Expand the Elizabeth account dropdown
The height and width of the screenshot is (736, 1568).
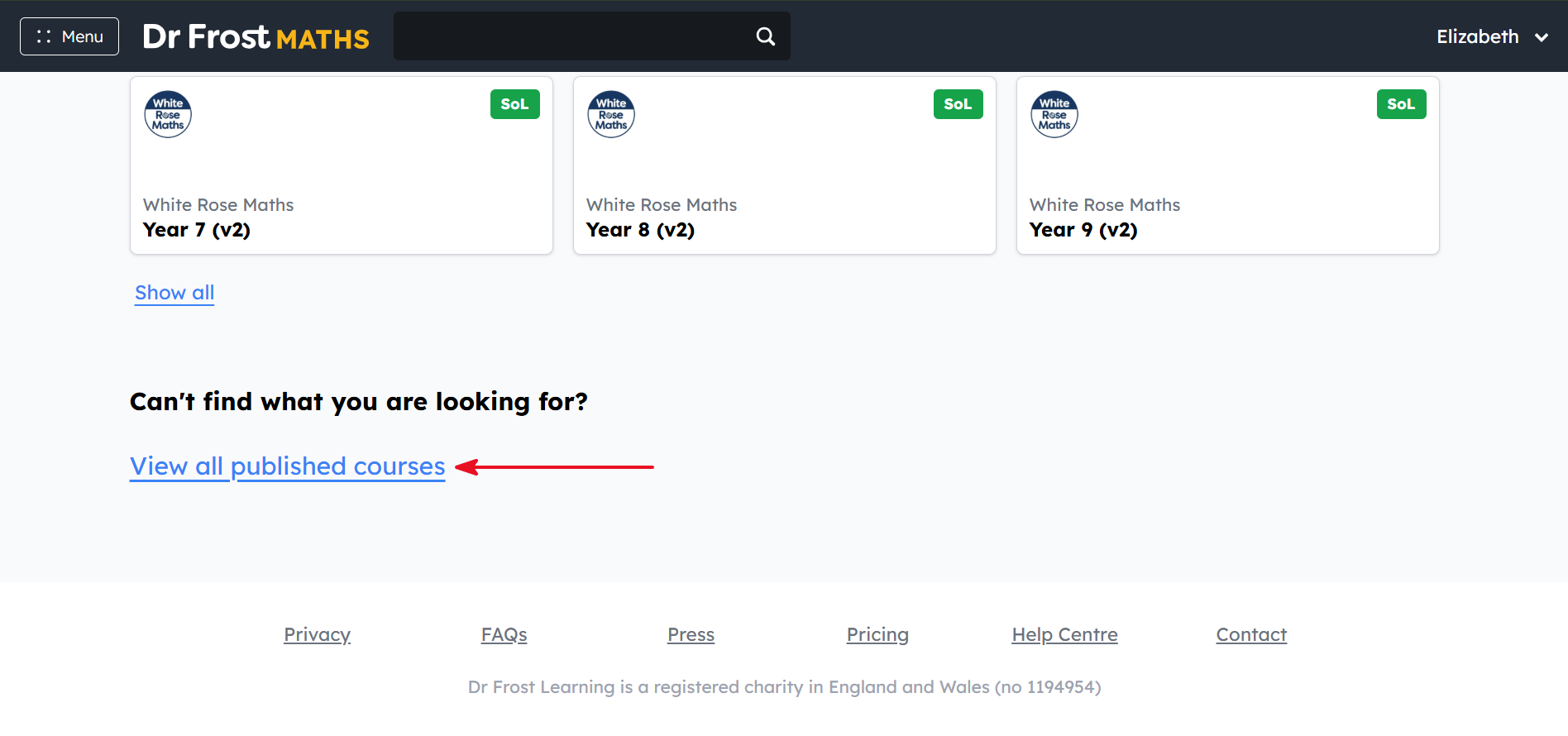point(1492,36)
